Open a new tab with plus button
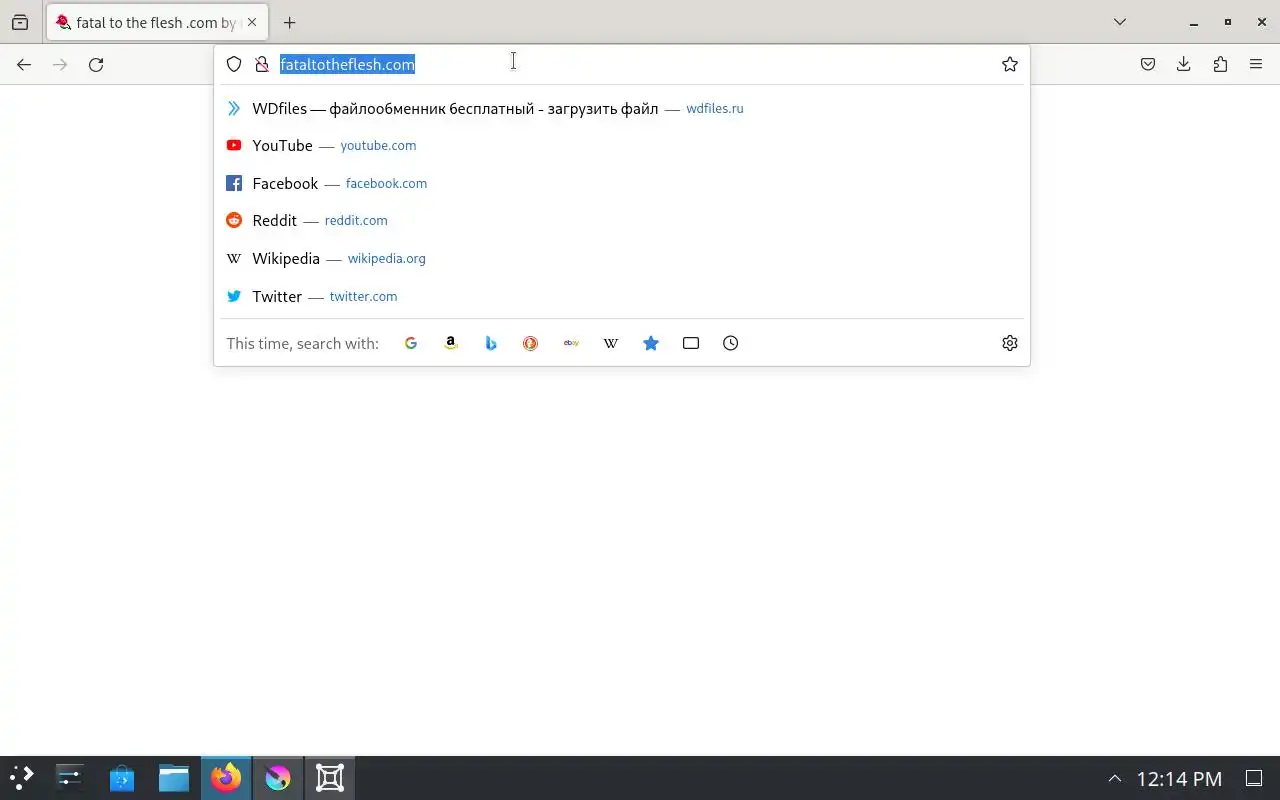Viewport: 1280px width, 800px height. click(x=290, y=22)
